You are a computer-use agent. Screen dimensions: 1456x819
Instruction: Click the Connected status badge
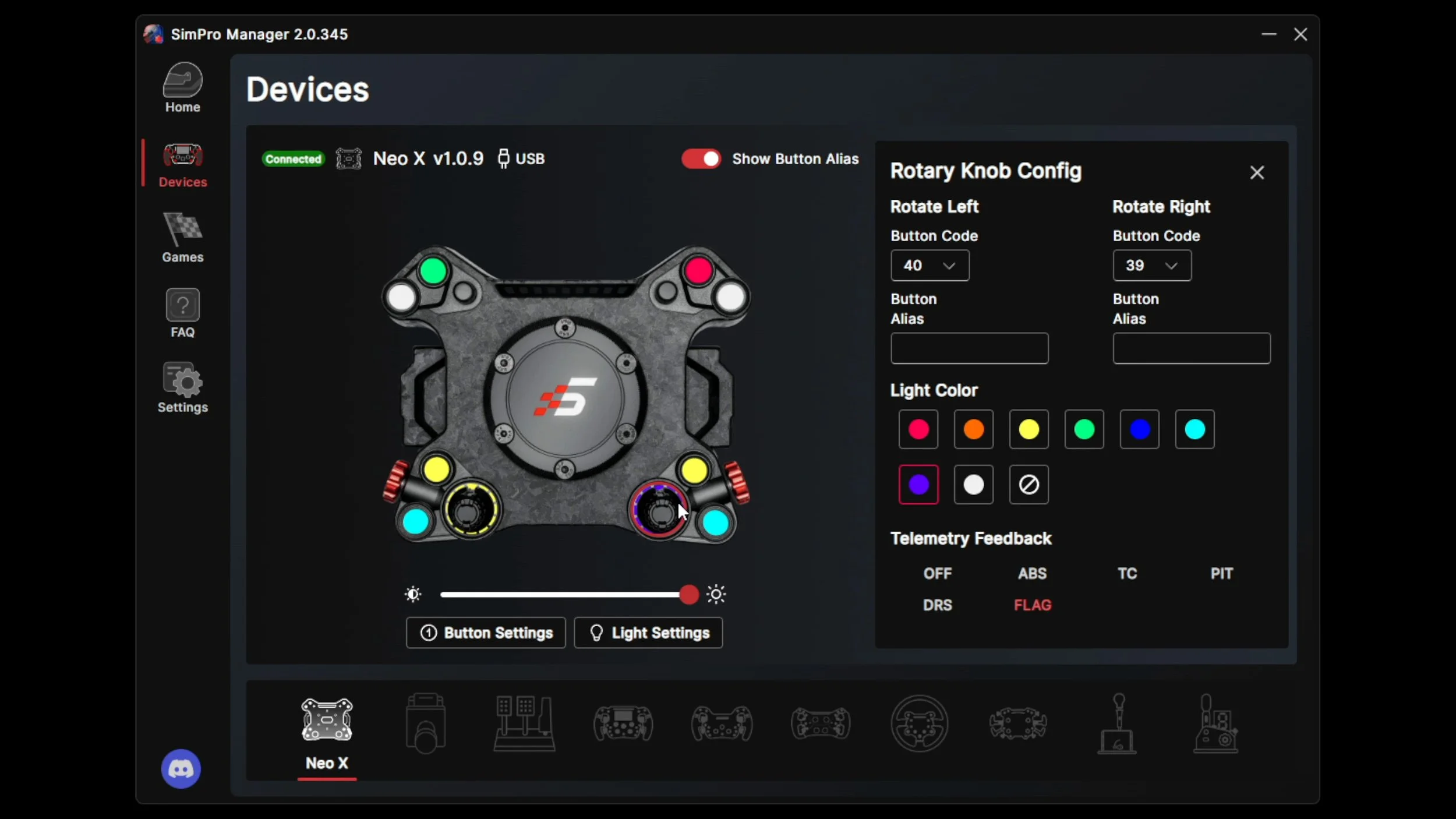tap(293, 159)
